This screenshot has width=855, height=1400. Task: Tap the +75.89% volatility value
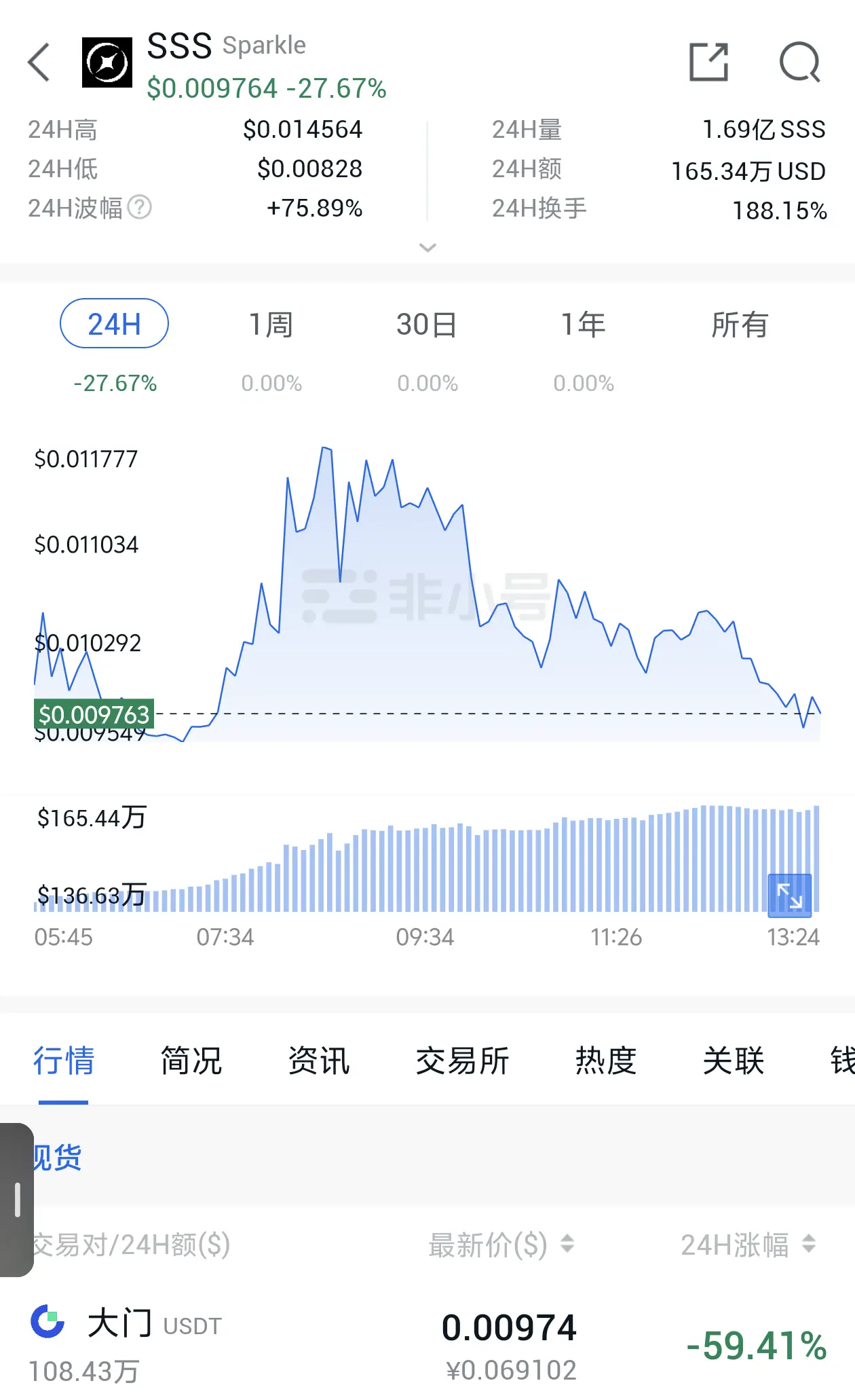(315, 208)
